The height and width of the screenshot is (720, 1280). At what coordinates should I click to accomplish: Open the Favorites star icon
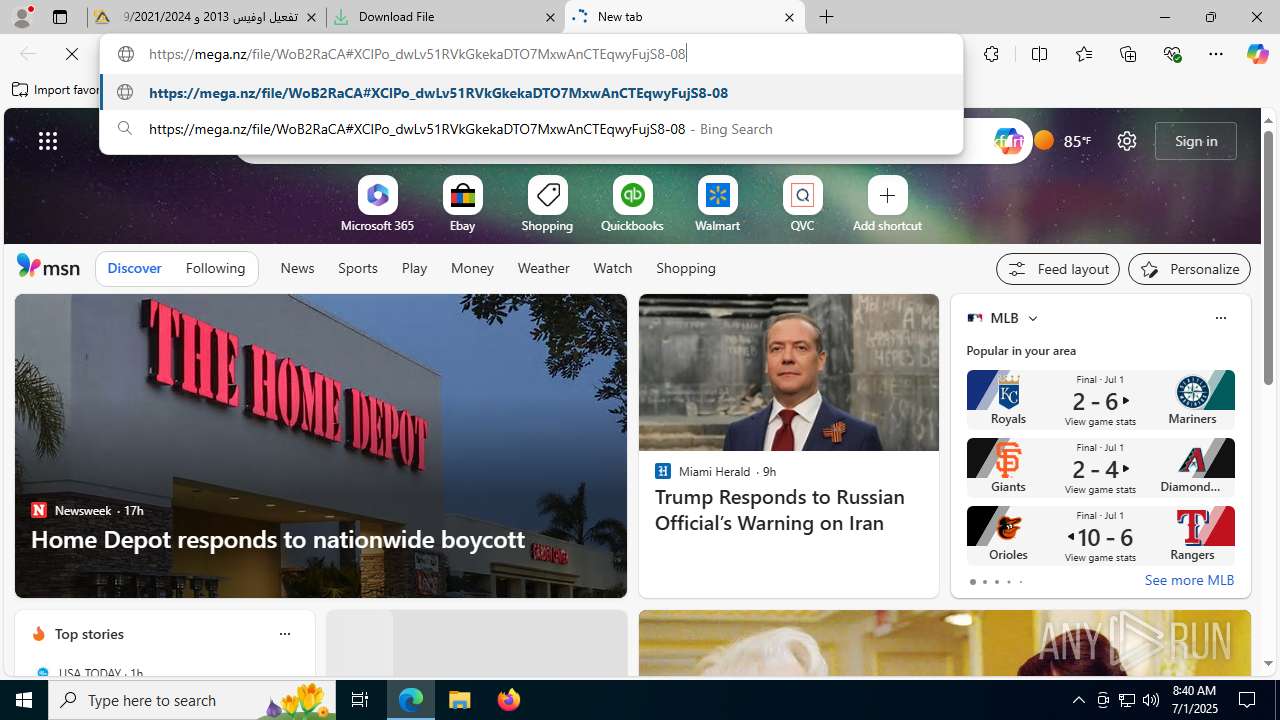click(x=1083, y=54)
